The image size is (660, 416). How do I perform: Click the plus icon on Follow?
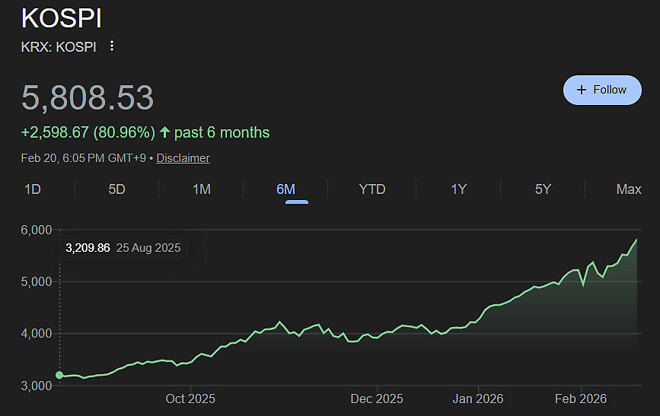(x=581, y=89)
